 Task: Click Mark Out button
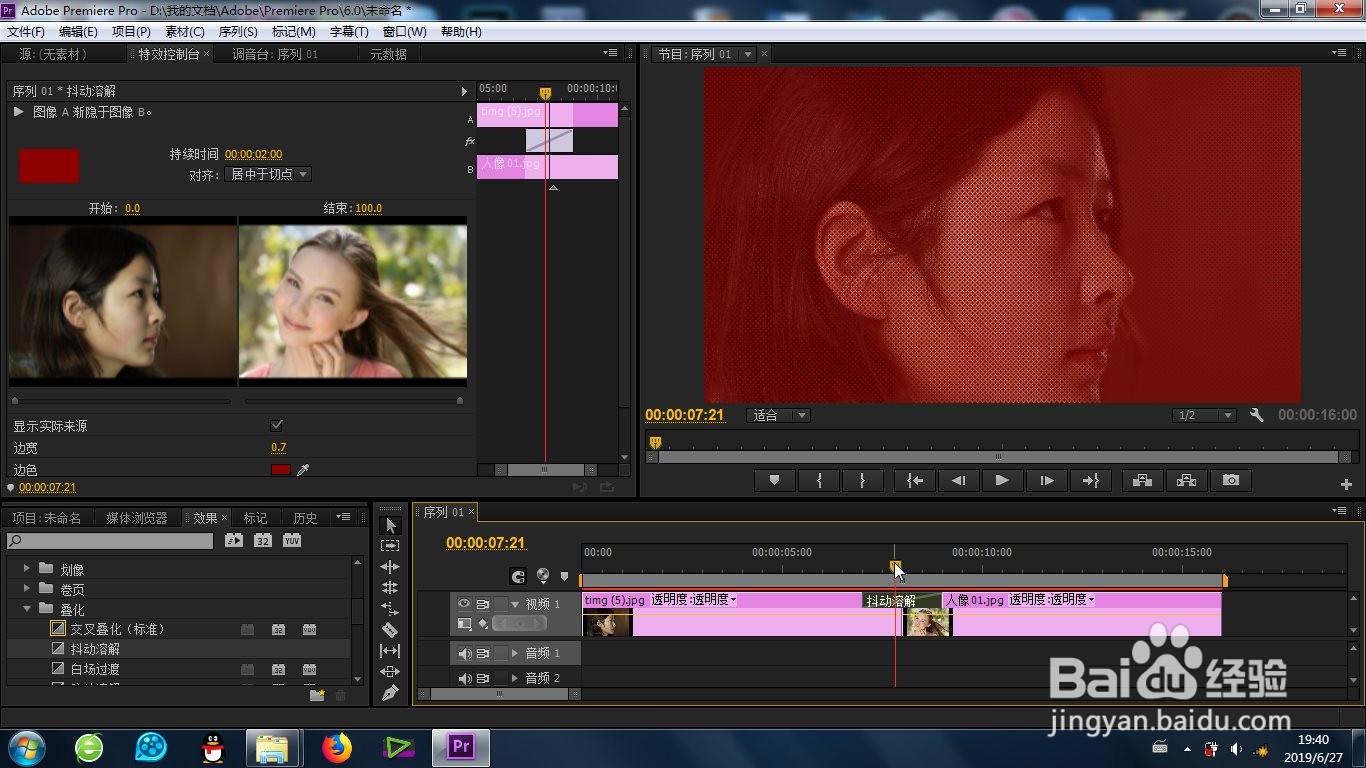coord(863,481)
